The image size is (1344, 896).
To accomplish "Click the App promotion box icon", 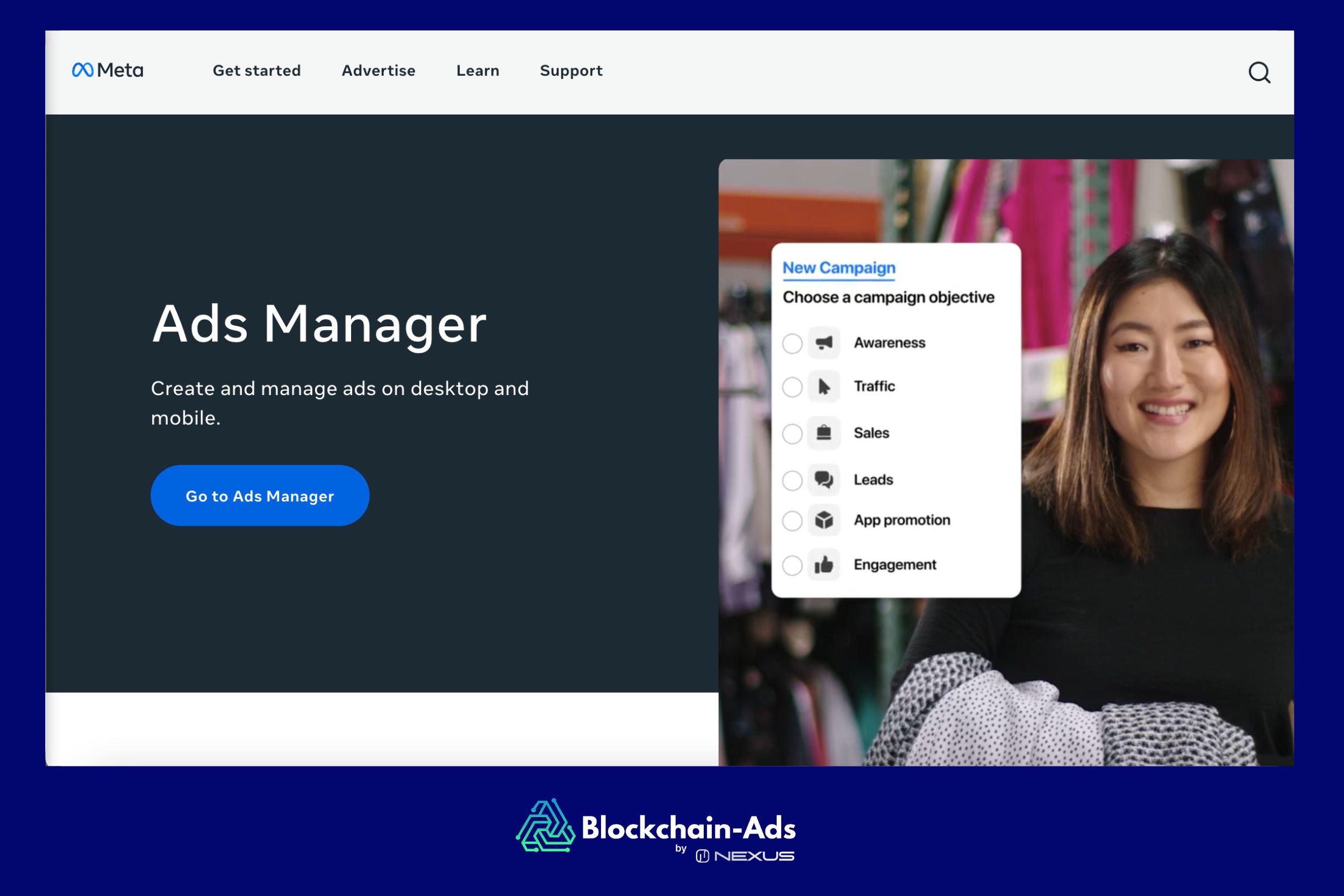I will tap(824, 520).
